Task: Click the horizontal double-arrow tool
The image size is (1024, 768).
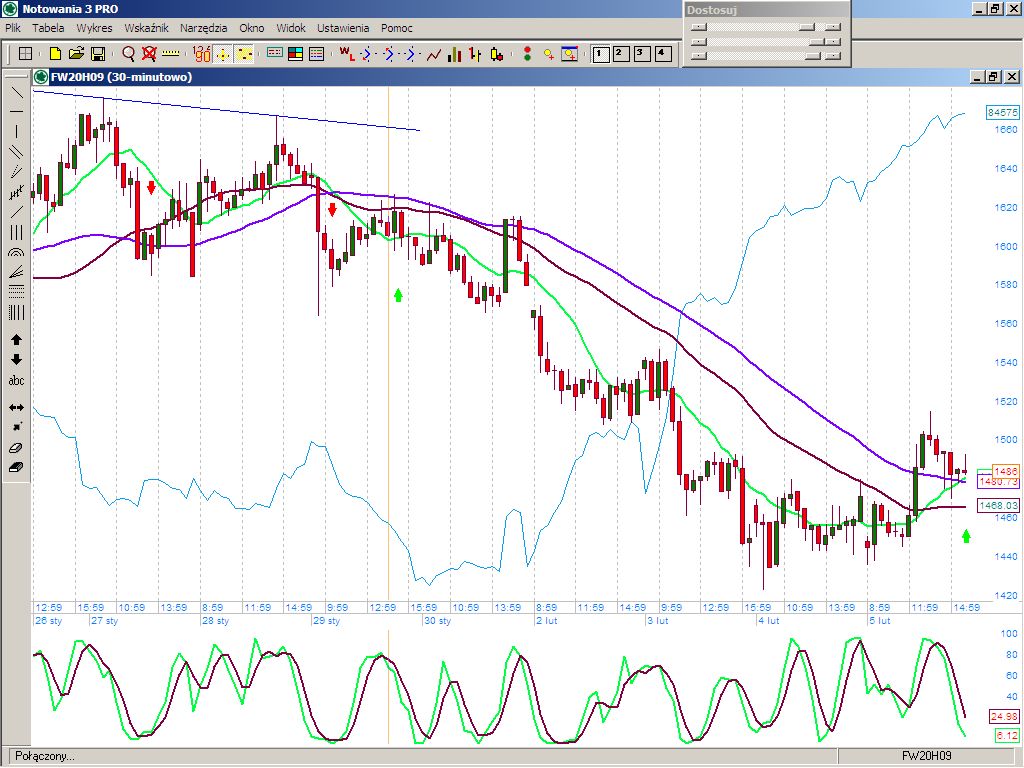Action: click(x=17, y=407)
